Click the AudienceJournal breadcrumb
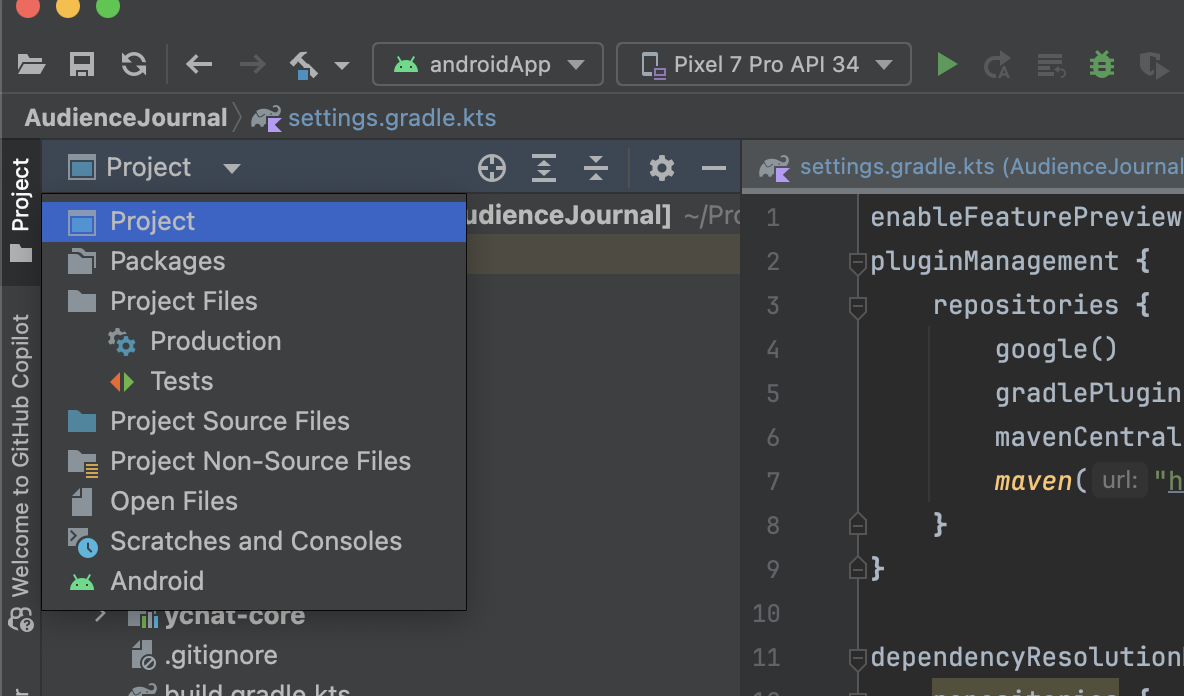The width and height of the screenshot is (1184, 696). (125, 117)
